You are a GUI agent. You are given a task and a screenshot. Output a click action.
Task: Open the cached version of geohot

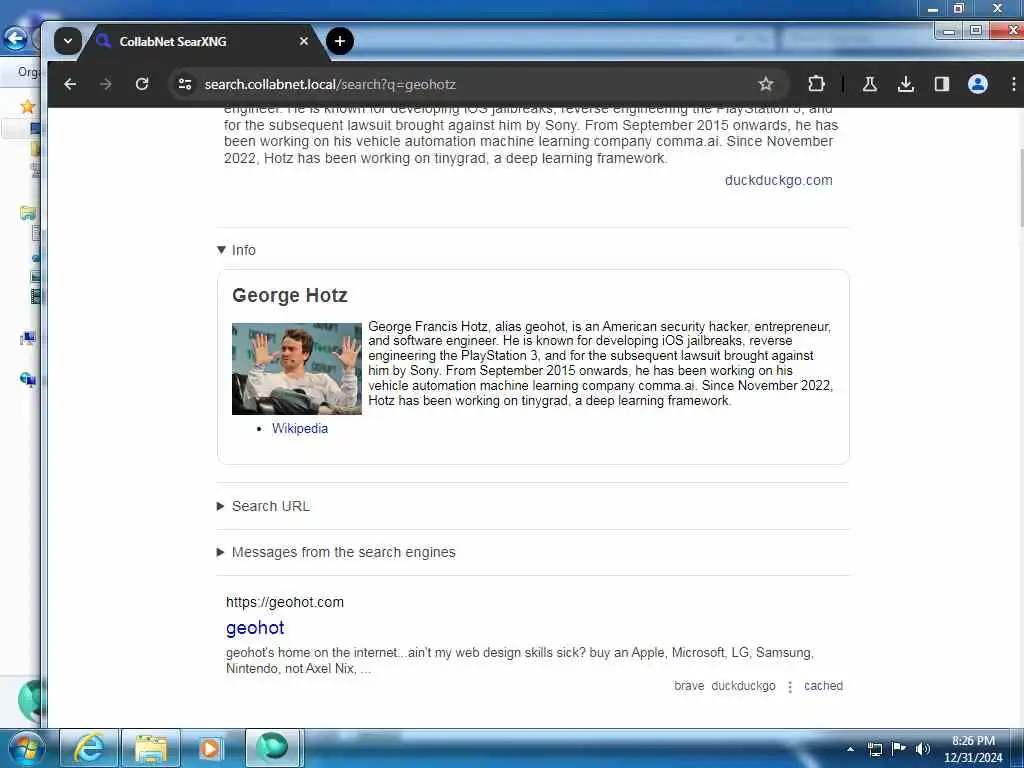(x=823, y=686)
